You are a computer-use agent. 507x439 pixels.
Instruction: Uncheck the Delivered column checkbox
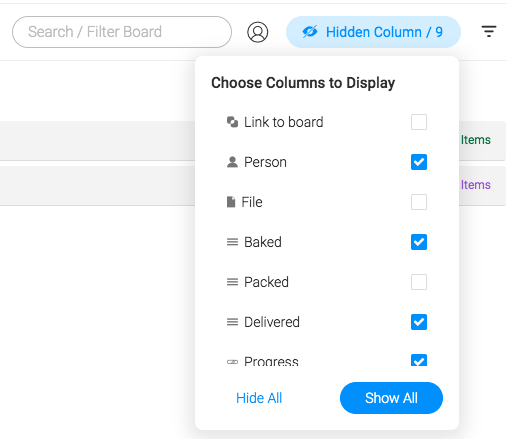pos(419,322)
